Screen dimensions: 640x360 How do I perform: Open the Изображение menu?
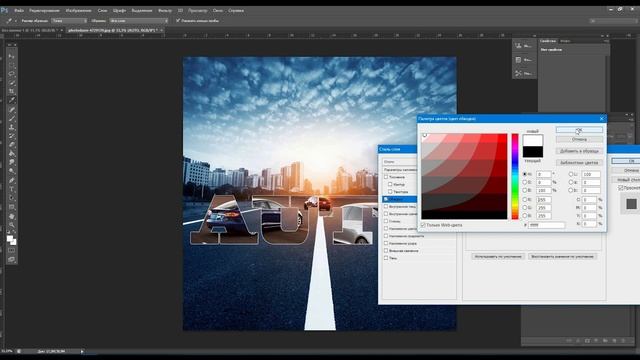[78, 11]
